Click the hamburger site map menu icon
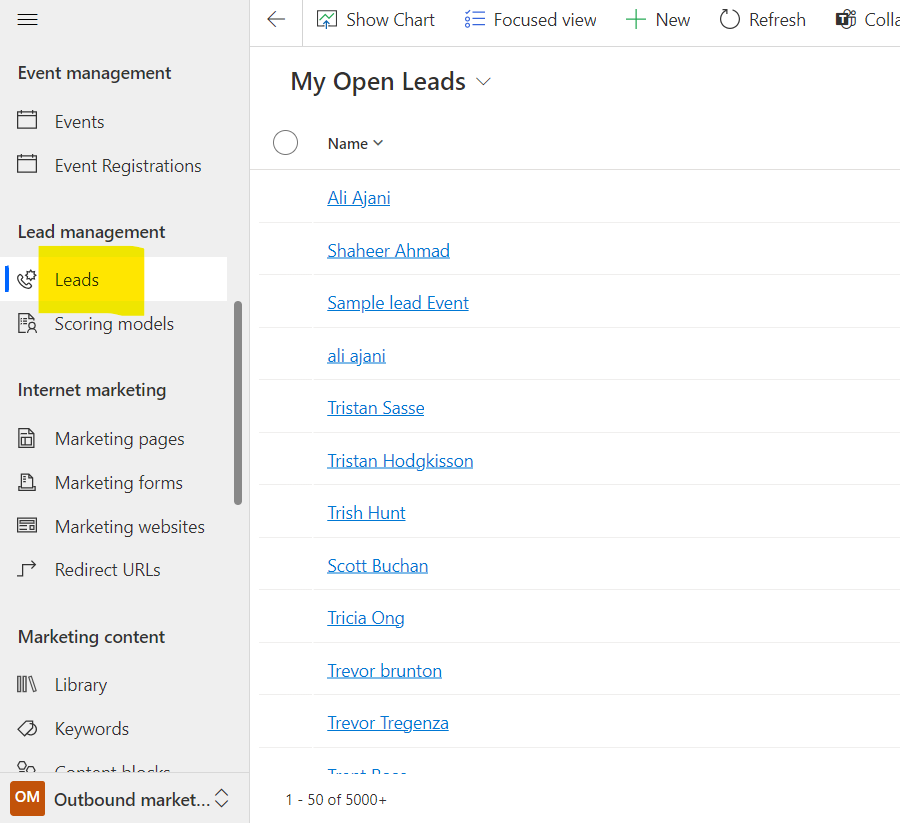The height and width of the screenshot is (823, 900). 28,20
